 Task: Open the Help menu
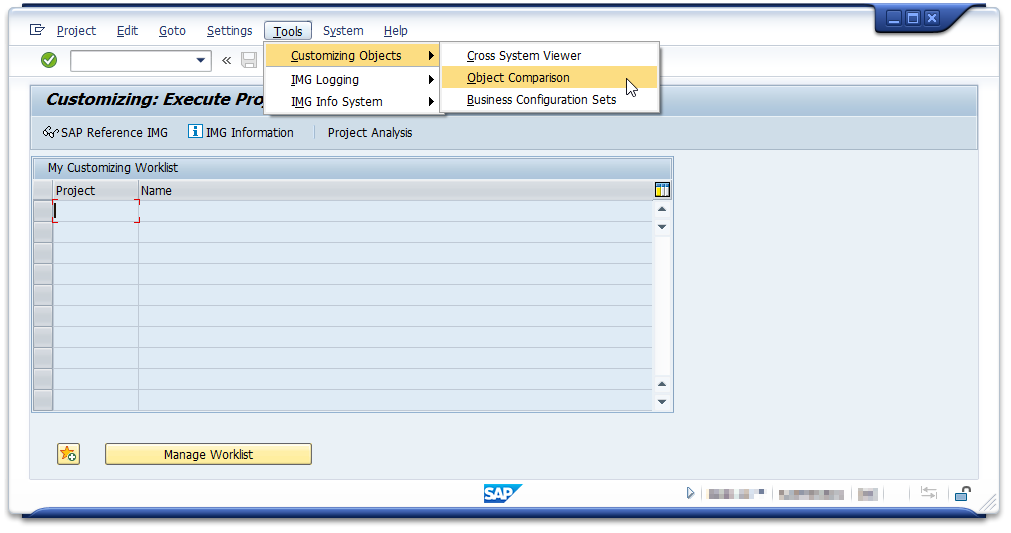tap(395, 30)
